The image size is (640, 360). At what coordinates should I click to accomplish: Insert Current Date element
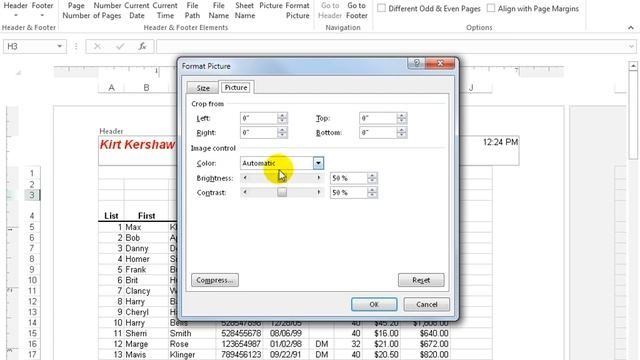pyautogui.click(x=137, y=10)
